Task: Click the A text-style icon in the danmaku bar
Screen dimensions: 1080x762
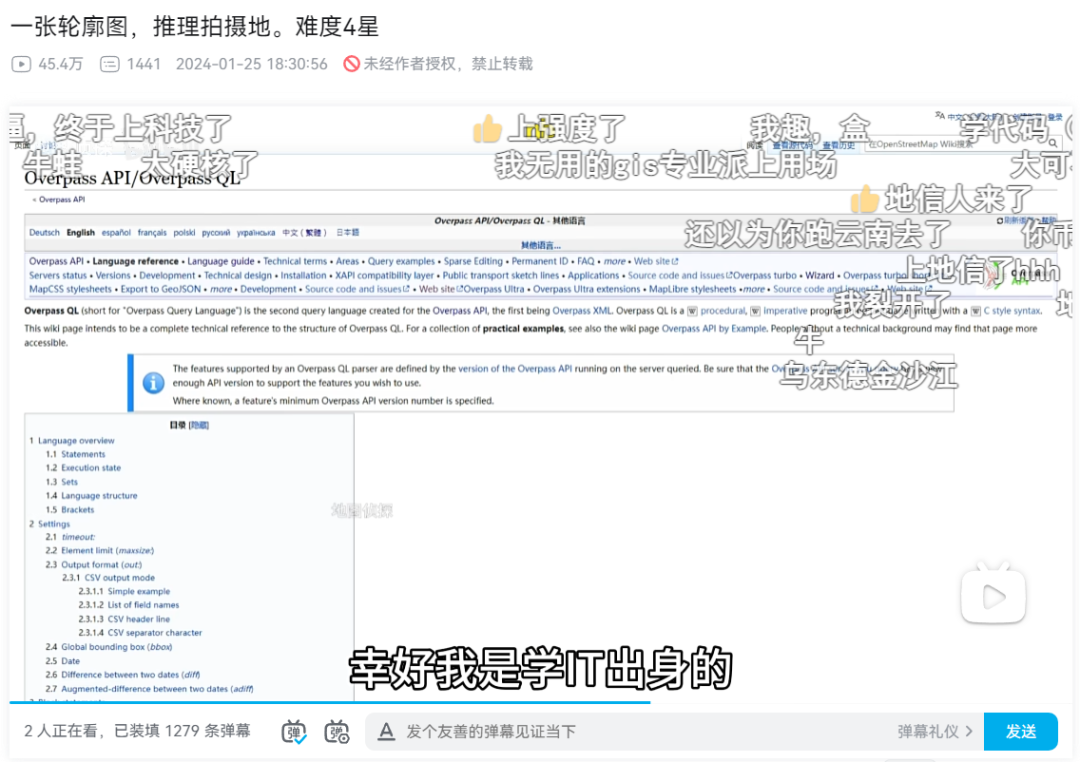Action: (386, 731)
